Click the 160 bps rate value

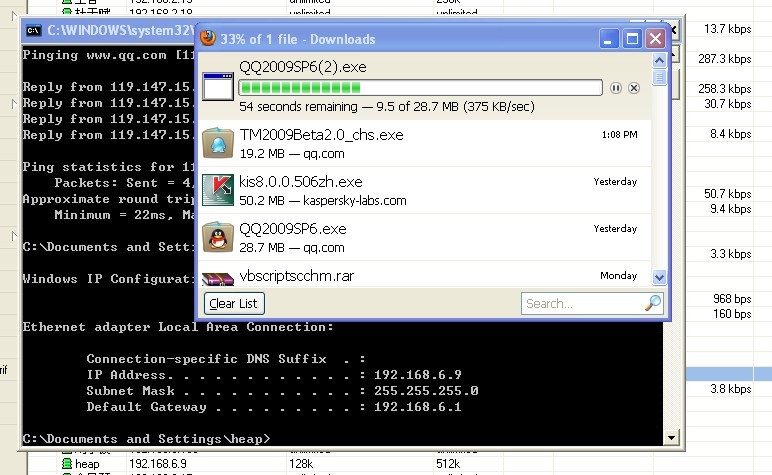732,314
